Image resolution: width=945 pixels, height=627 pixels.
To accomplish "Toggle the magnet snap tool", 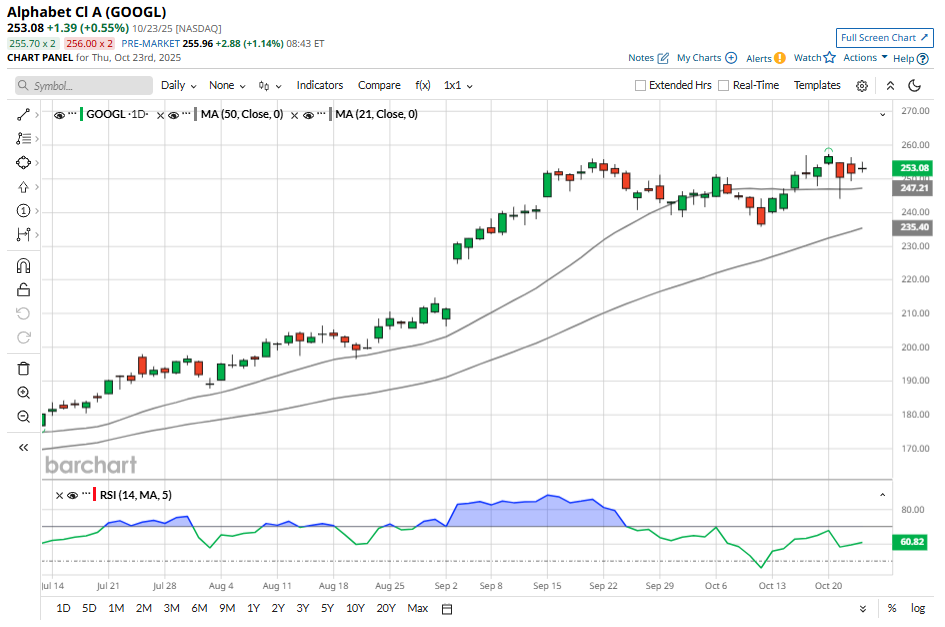I will (23, 266).
